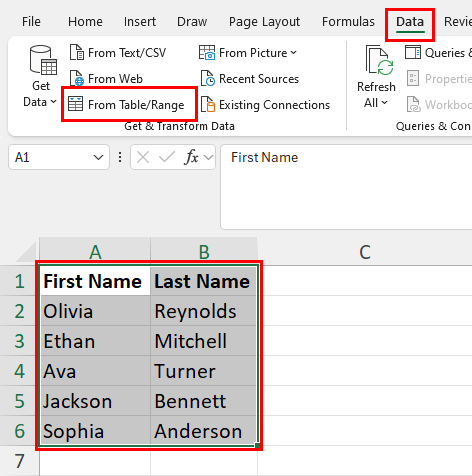Open the Get Data dropdown arrow
The width and height of the screenshot is (472, 476).
pyautogui.click(x=53, y=102)
